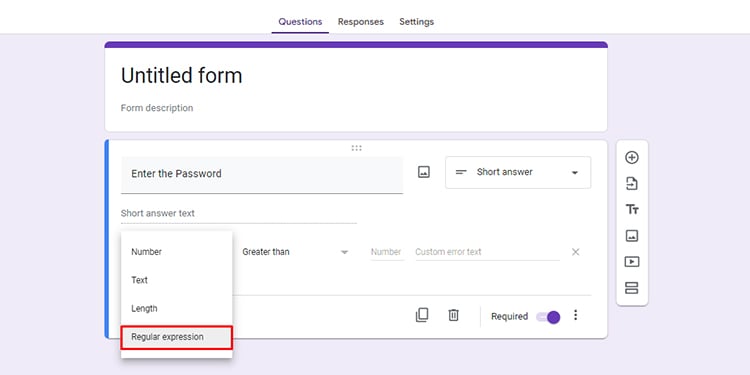Click the Add section icon
Screen dimensions: 750x375
point(632,288)
